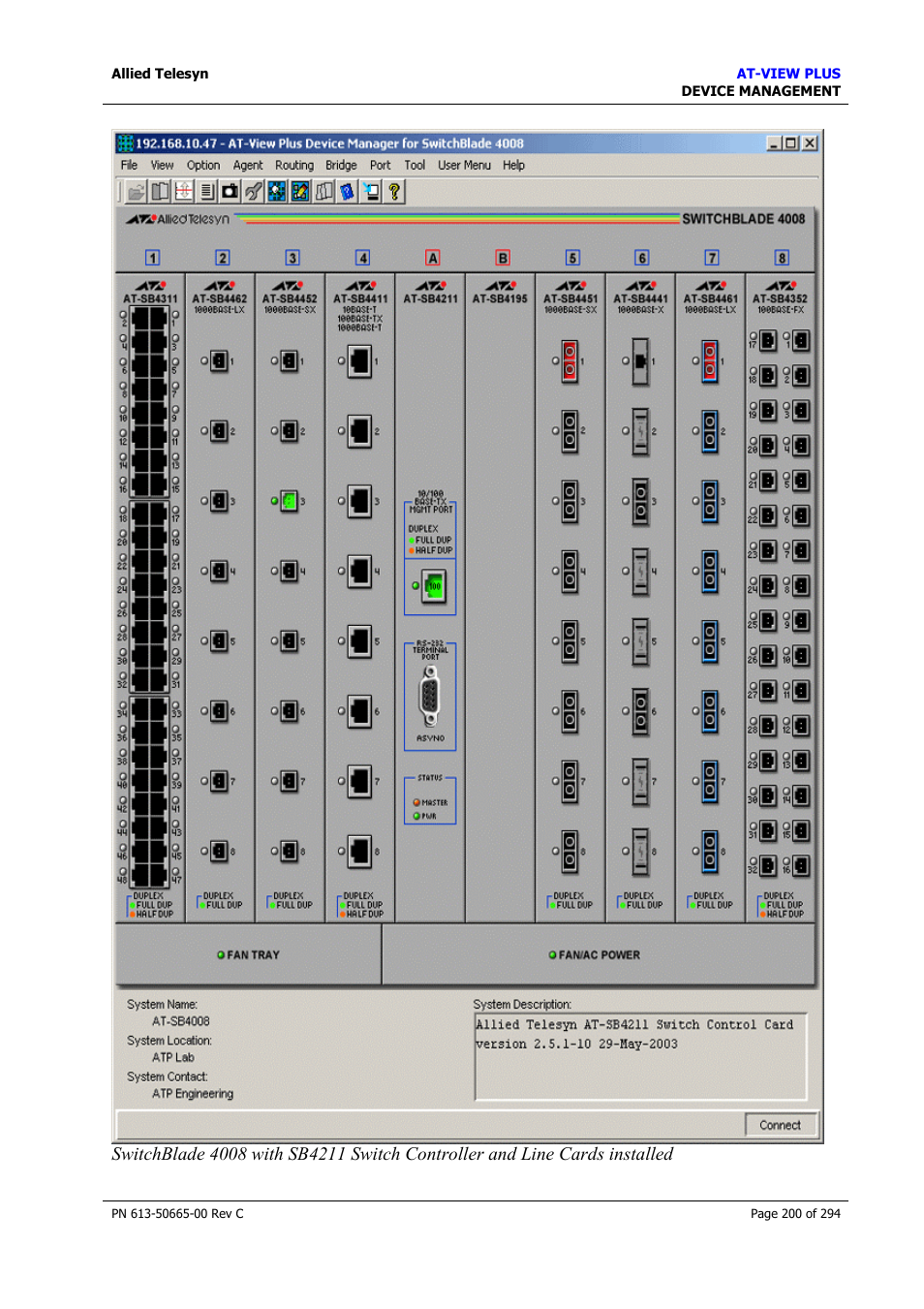Screen dimensions: 924x1309
Task: Open the Routing menu
Action: [294, 166]
